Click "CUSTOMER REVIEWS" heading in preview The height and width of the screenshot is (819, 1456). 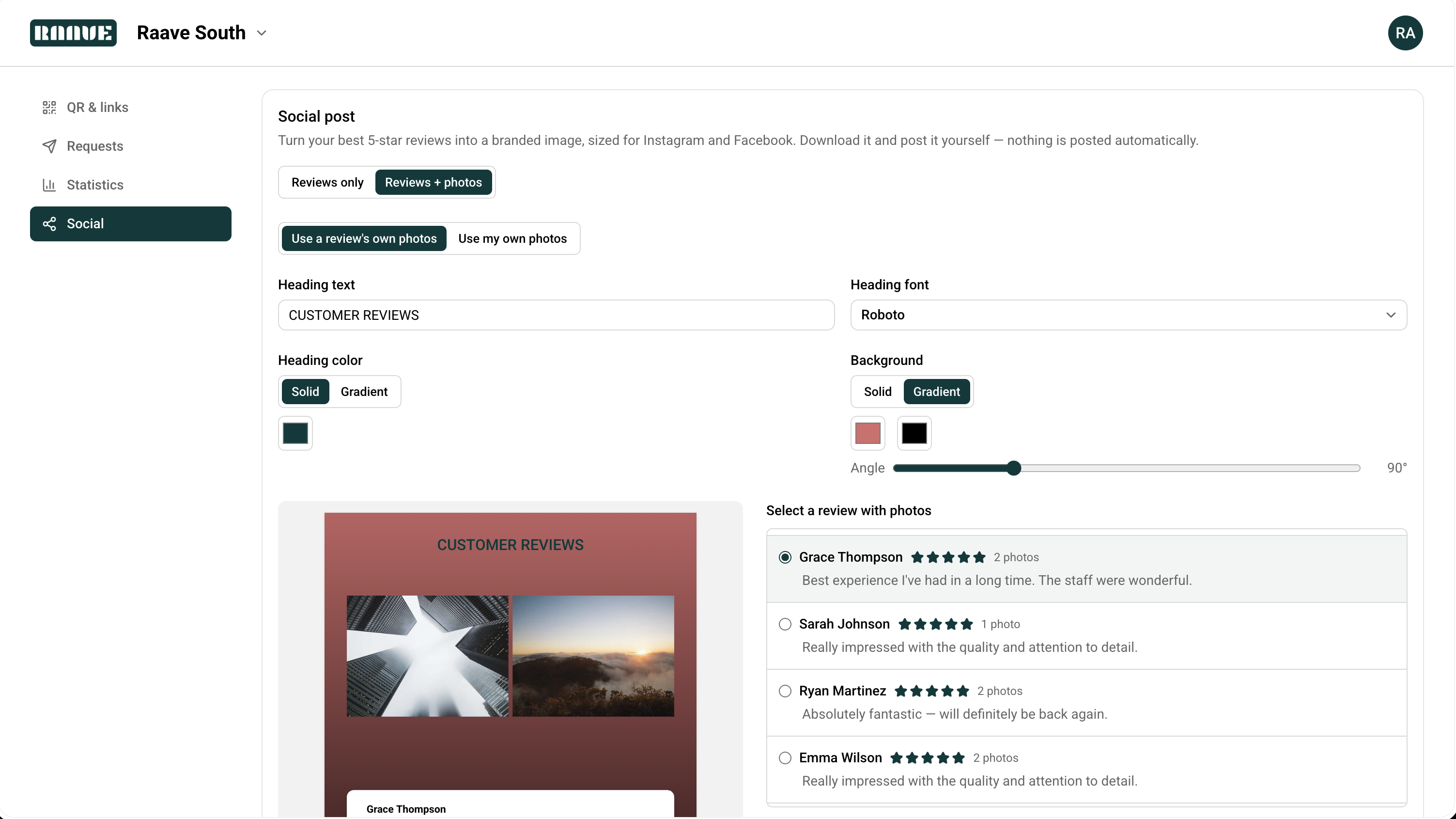(510, 545)
